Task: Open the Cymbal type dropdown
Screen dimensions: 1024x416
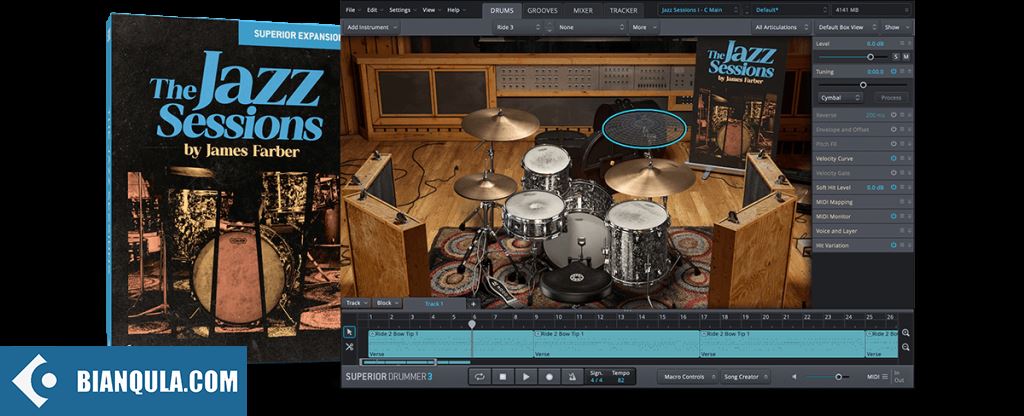Action: (x=840, y=97)
